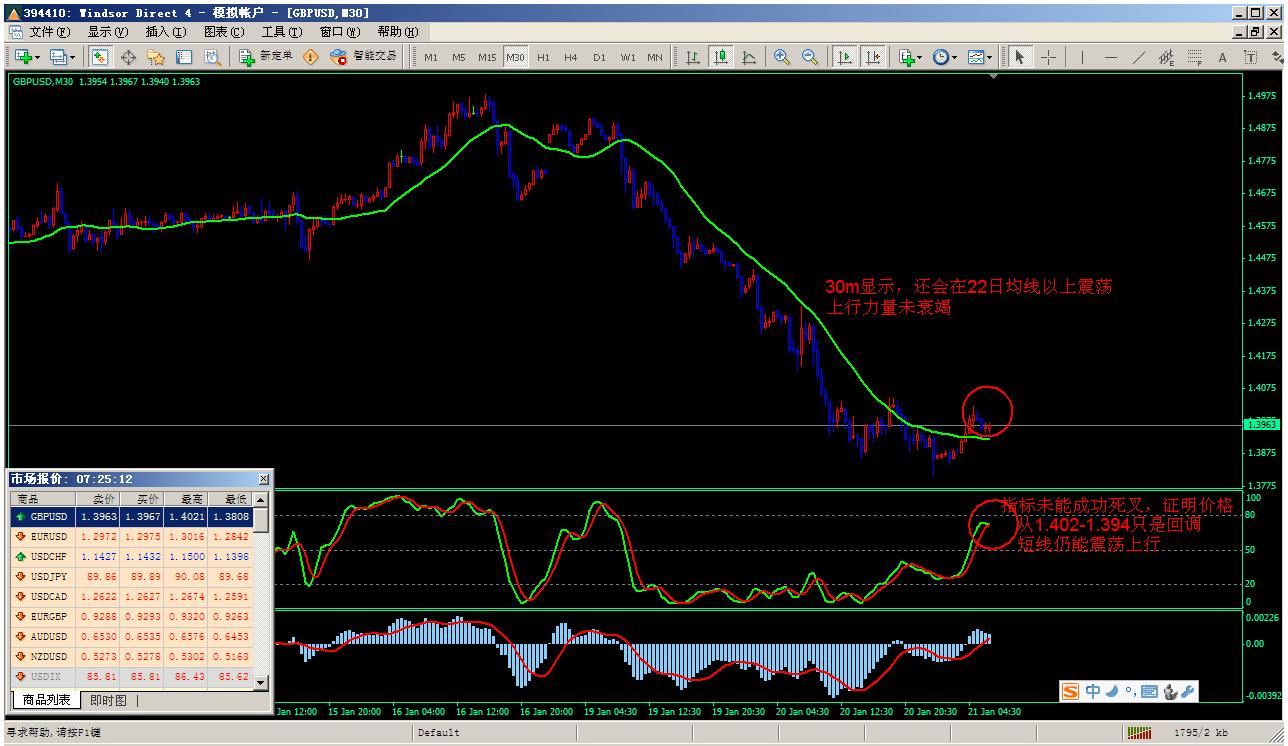Click the orange diamond alert icon
The image size is (1288, 746).
(311, 57)
